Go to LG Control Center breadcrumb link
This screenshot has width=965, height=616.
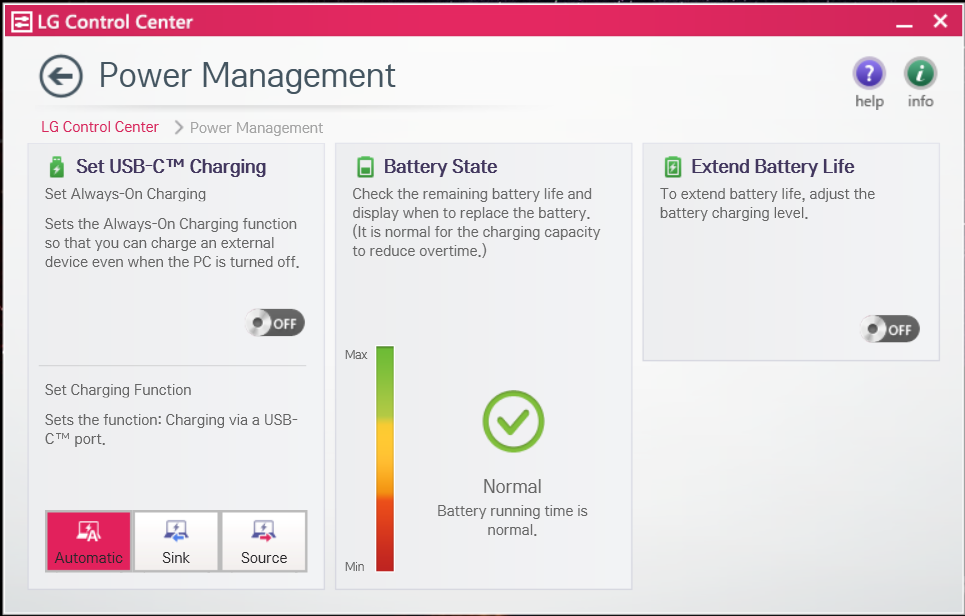click(x=100, y=127)
